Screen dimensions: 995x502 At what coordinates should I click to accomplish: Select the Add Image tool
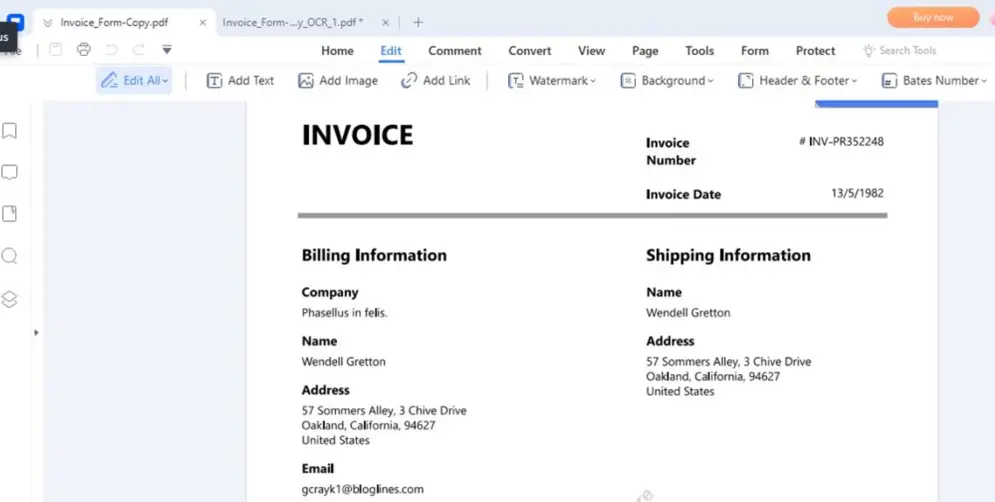[338, 81]
